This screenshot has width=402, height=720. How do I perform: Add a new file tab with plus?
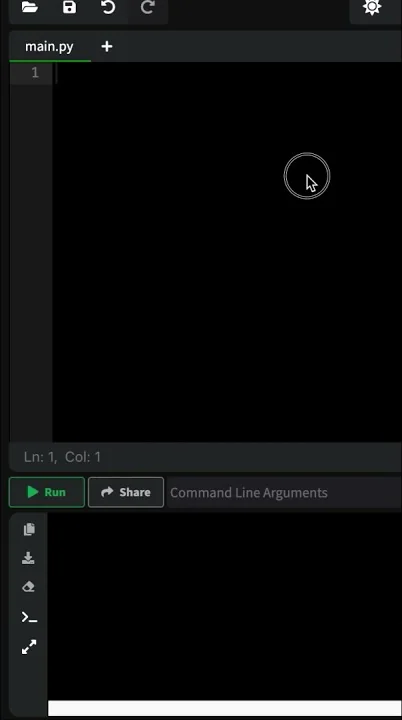click(107, 46)
